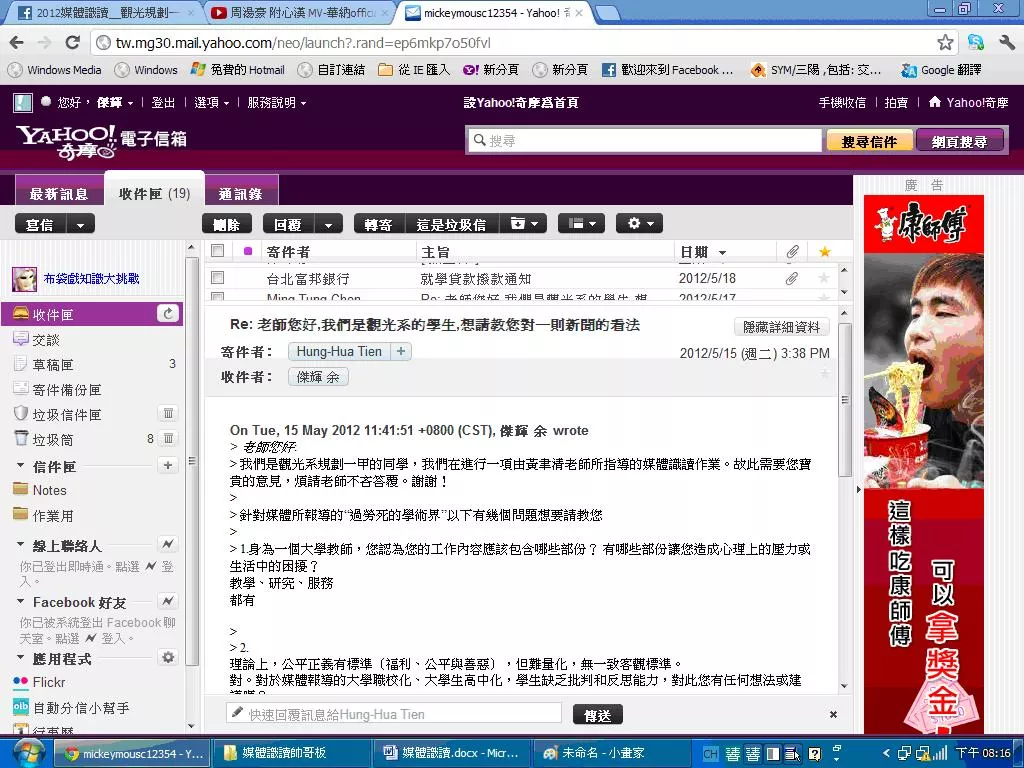Click the network signal icon in the system tray
Viewport: 1024px width, 768px height.
(939, 754)
